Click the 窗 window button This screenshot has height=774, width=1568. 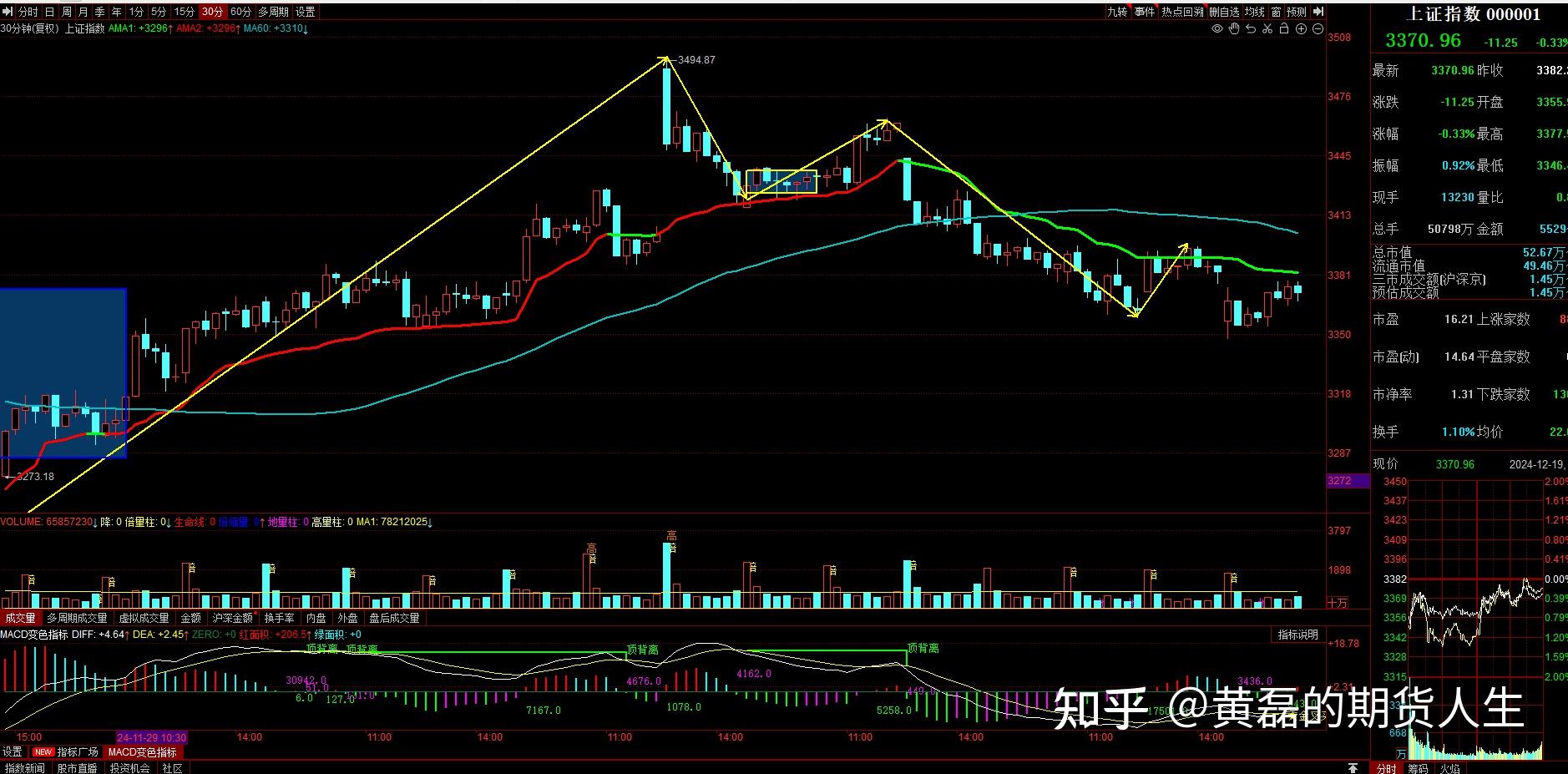[x=1277, y=12]
